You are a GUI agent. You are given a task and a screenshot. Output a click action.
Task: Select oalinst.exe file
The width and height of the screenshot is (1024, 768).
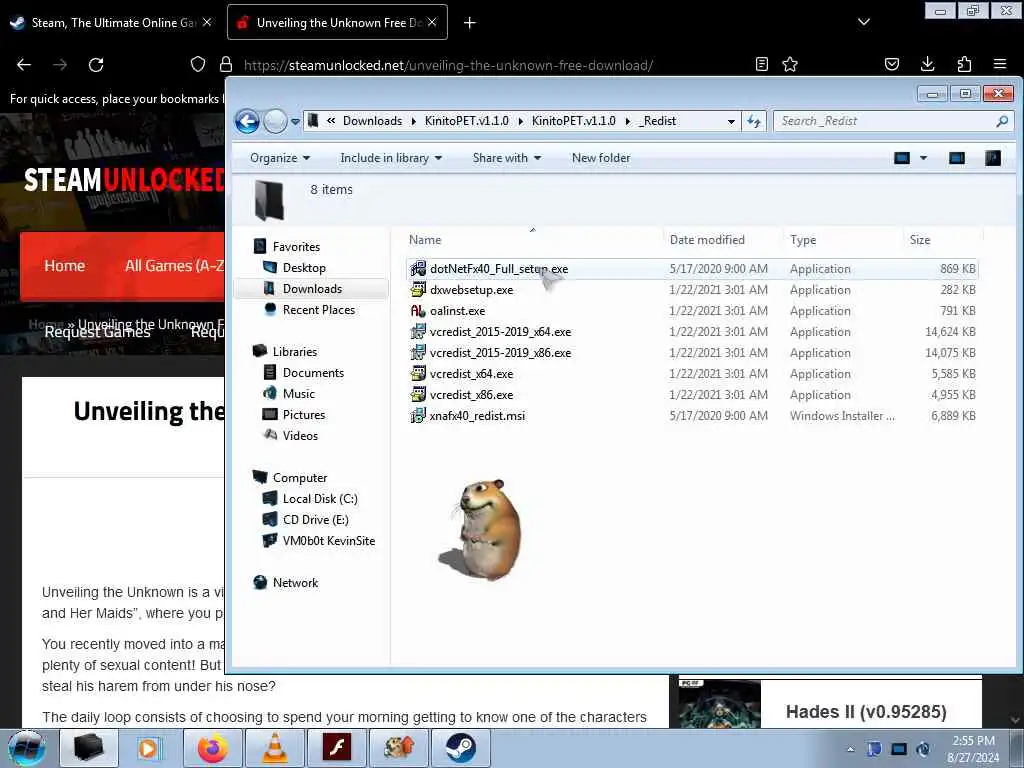point(692,311)
